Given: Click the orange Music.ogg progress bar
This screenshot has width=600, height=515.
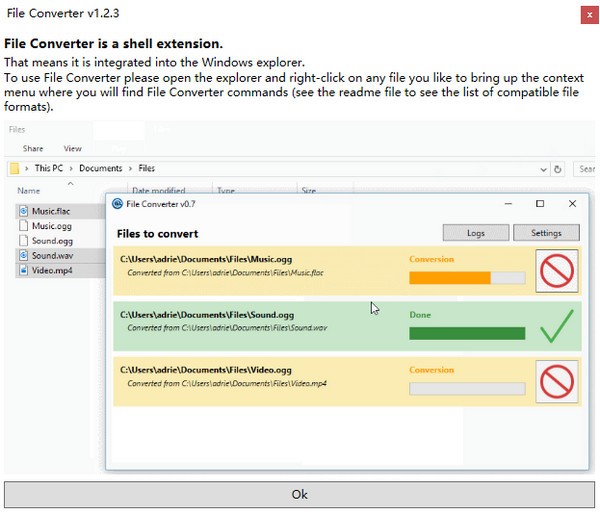Looking at the screenshot, I should click(x=467, y=278).
